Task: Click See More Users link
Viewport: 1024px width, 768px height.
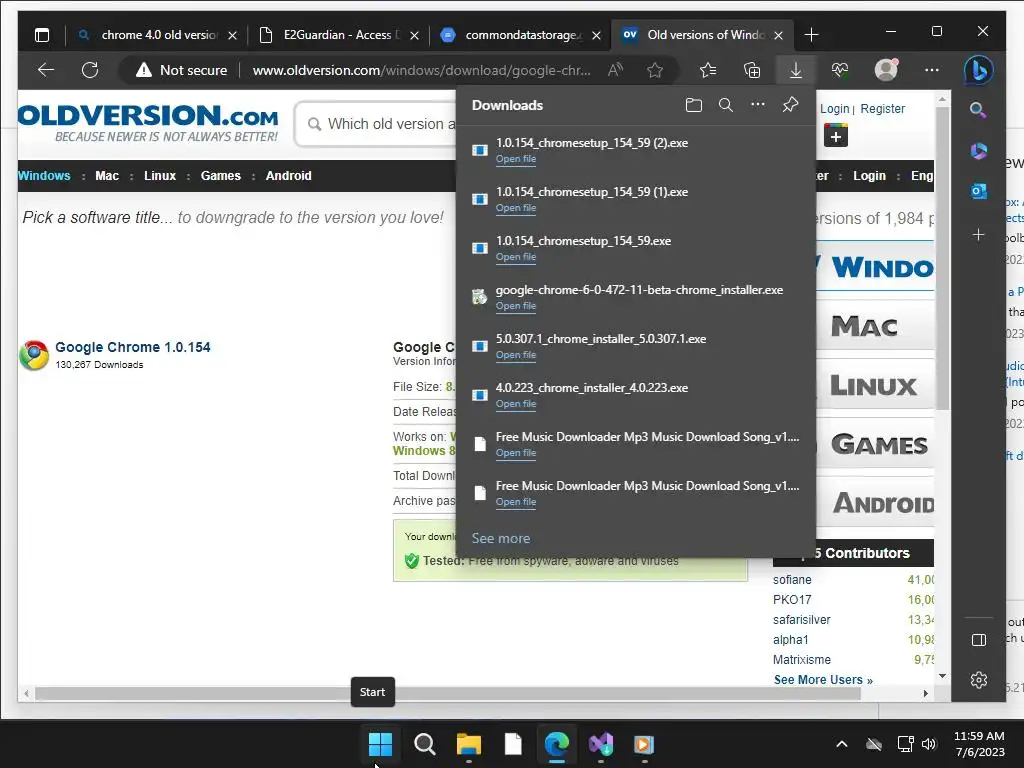Action: pyautogui.click(x=823, y=680)
